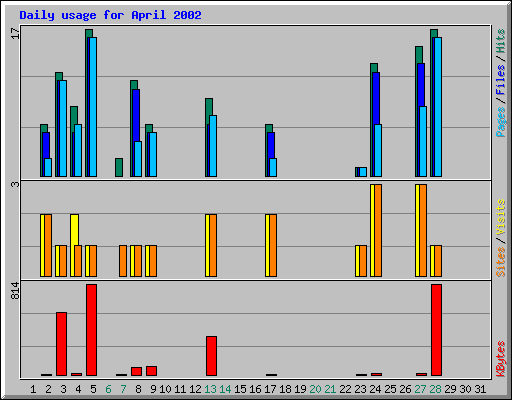The height and width of the screenshot is (400, 512).
Task: Select day 4 on the date axis
Action: point(78,389)
